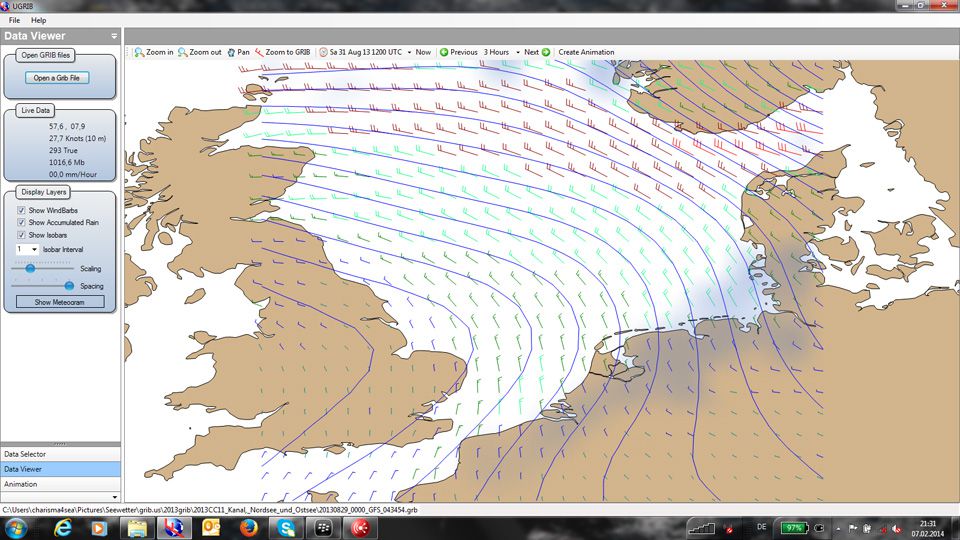Image resolution: width=960 pixels, height=540 pixels.
Task: Click the Action Center flag tray icon
Action: pyautogui.click(x=852, y=528)
